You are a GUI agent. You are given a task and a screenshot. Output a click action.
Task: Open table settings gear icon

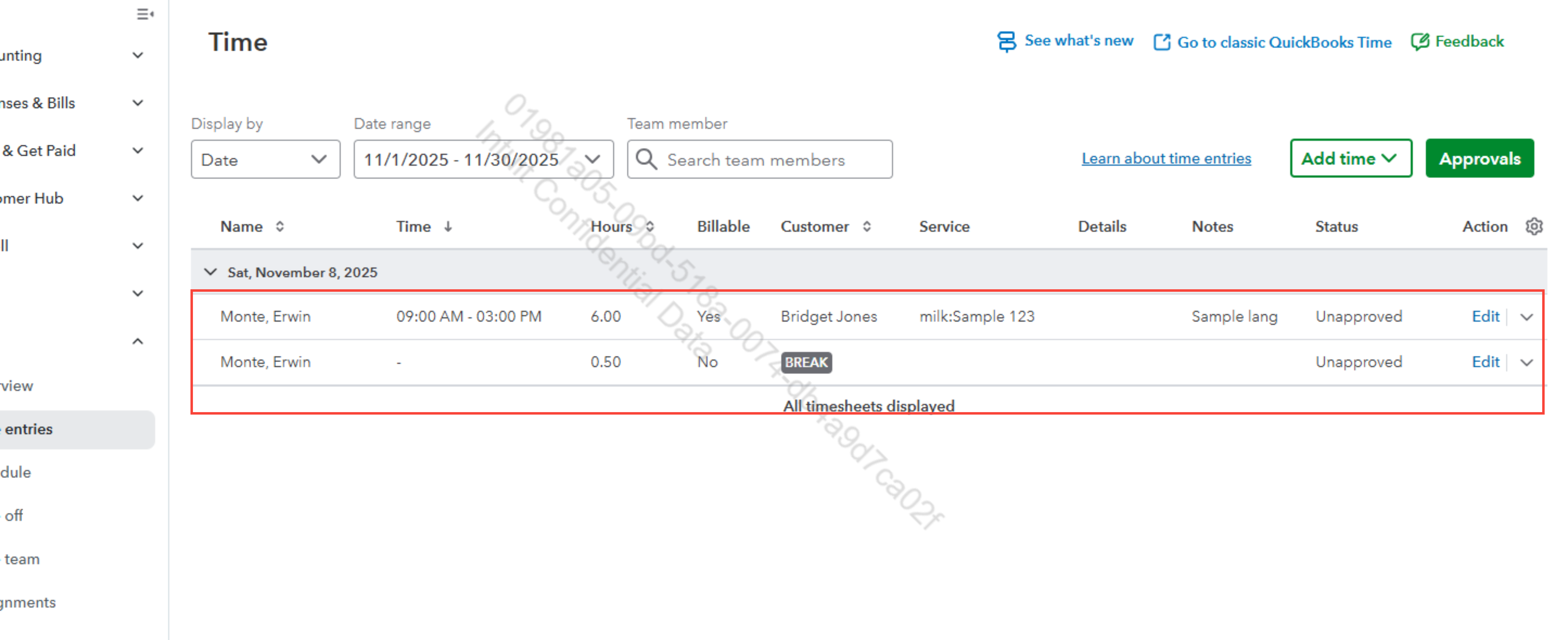coord(1533,226)
